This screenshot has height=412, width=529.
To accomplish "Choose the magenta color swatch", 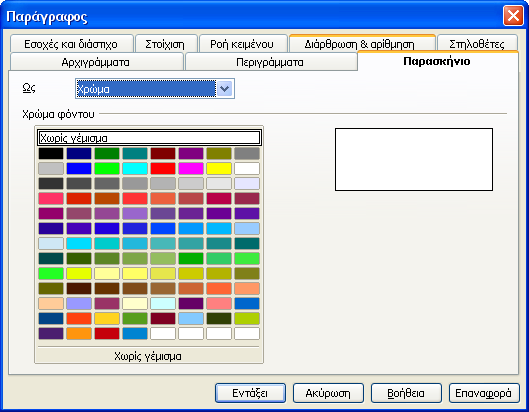I will point(191,168).
